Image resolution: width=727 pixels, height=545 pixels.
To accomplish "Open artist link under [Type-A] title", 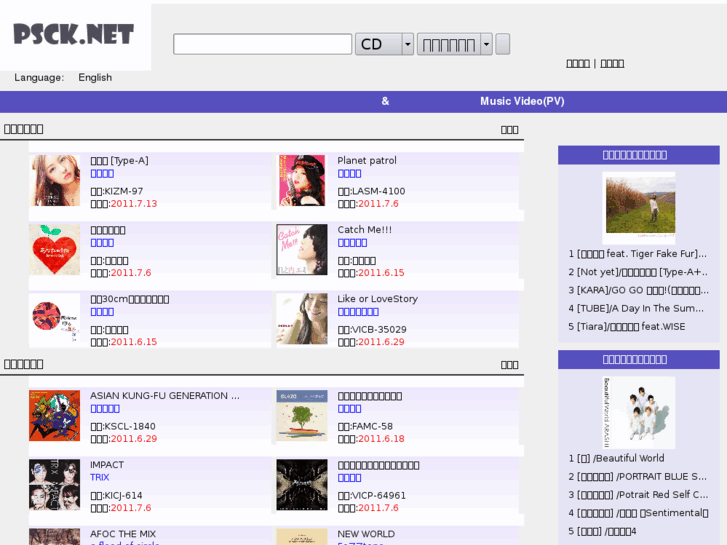I will (102, 173).
